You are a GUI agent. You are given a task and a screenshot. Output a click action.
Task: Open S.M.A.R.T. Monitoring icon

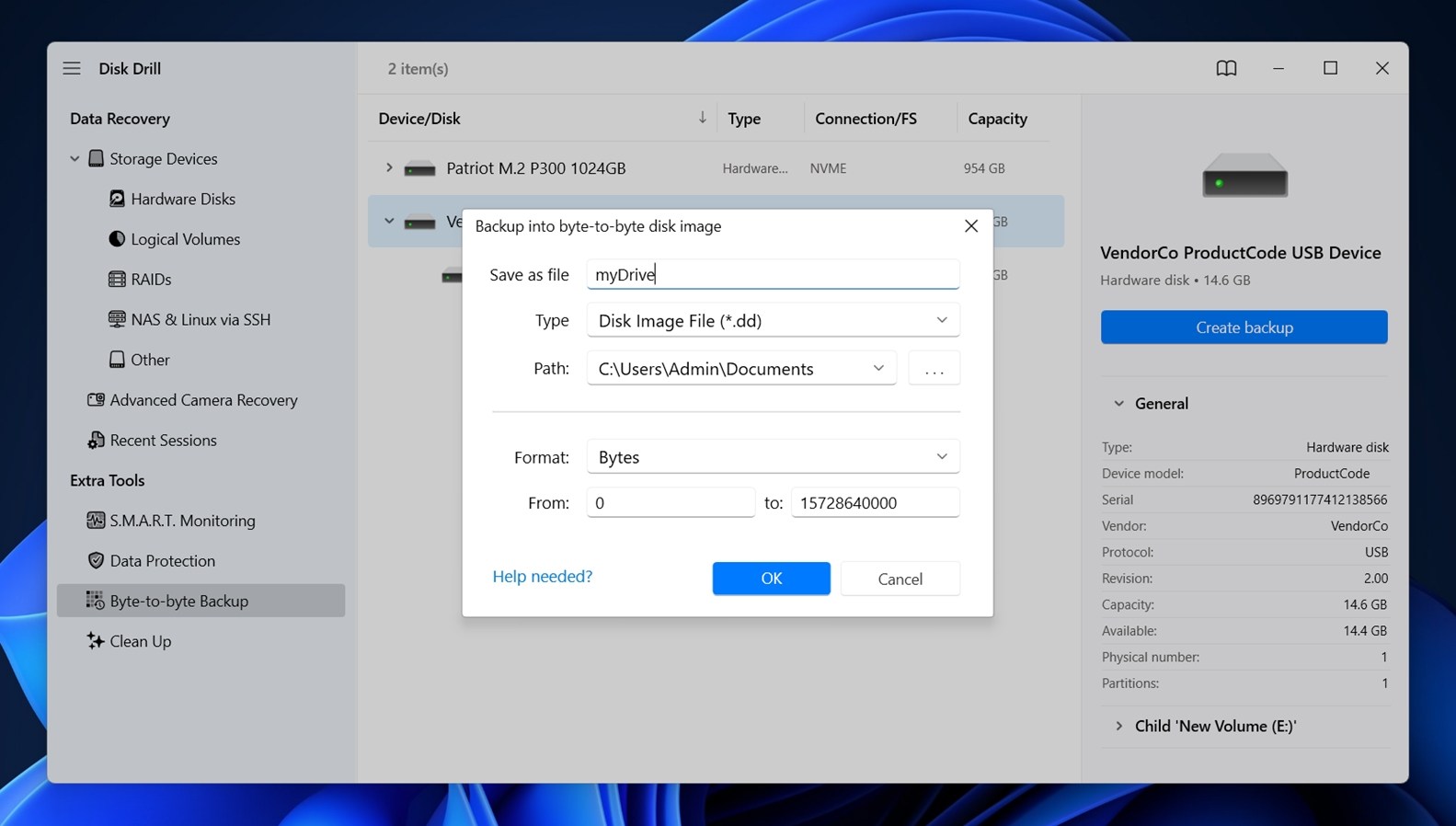coord(96,521)
